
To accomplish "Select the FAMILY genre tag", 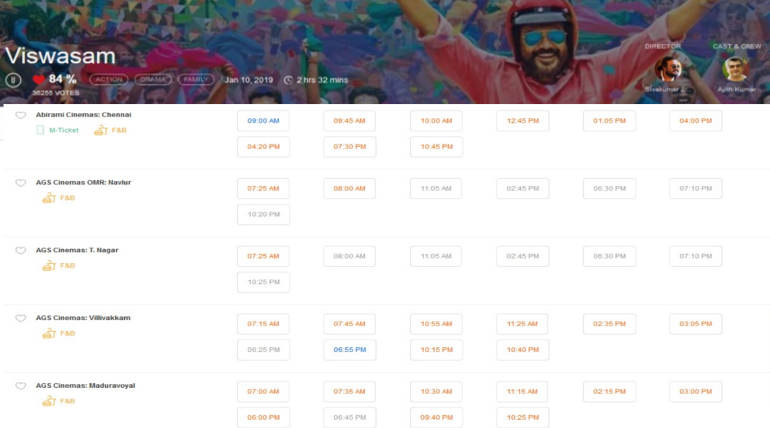I will [195, 79].
